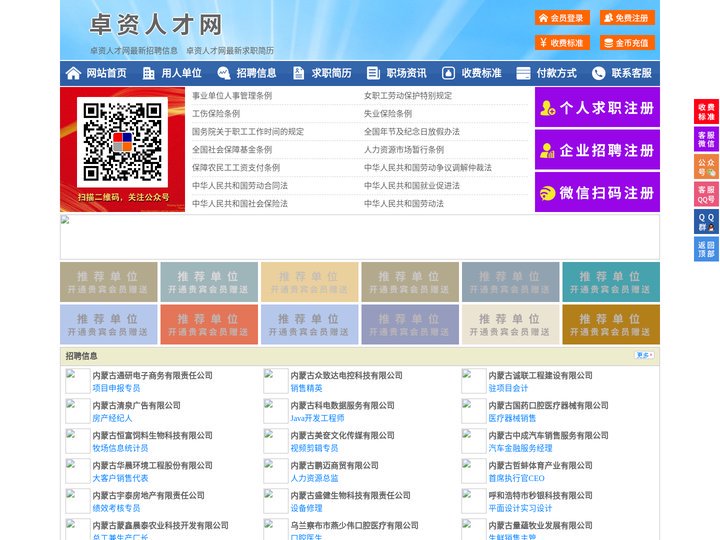Click the logo image of 内蒙古清泉广告有限公司
The image size is (720, 540).
pos(78,411)
